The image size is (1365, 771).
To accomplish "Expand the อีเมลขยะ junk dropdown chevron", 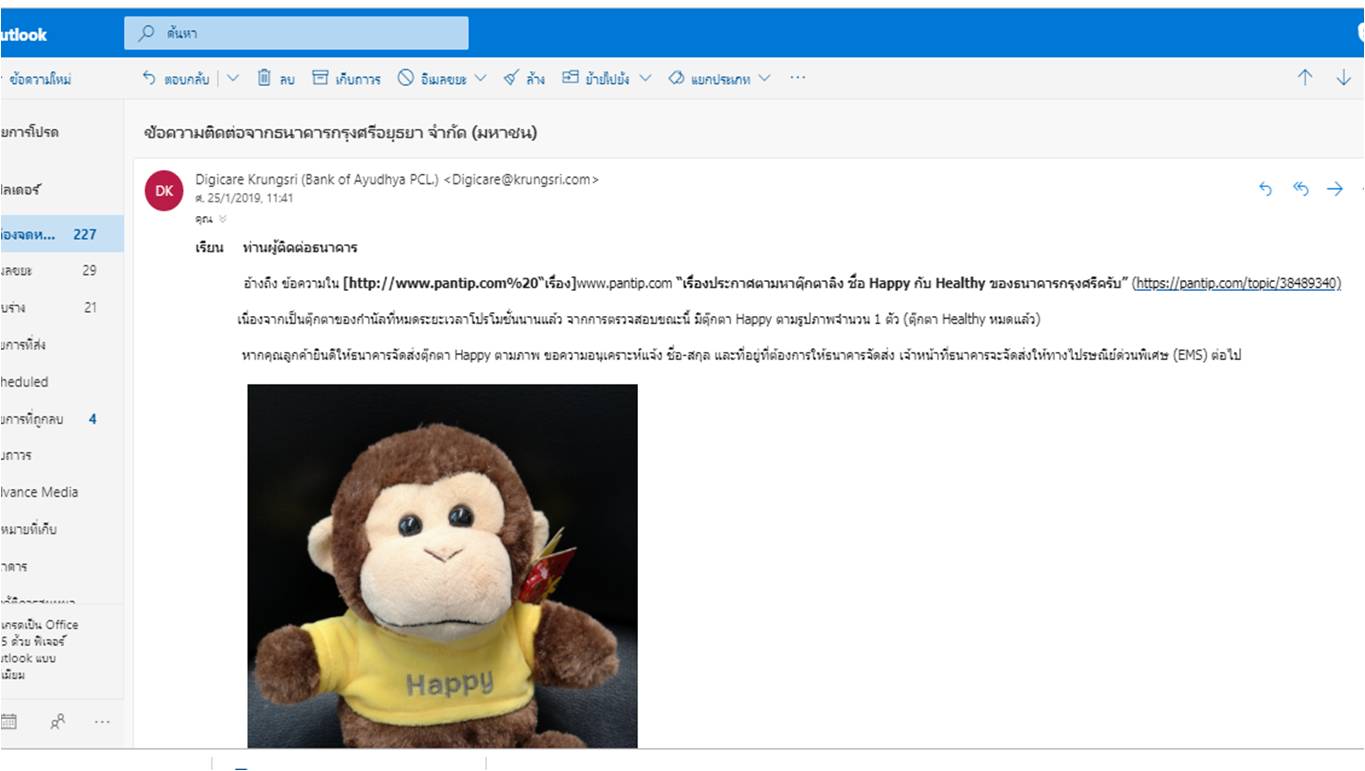I will click(481, 78).
